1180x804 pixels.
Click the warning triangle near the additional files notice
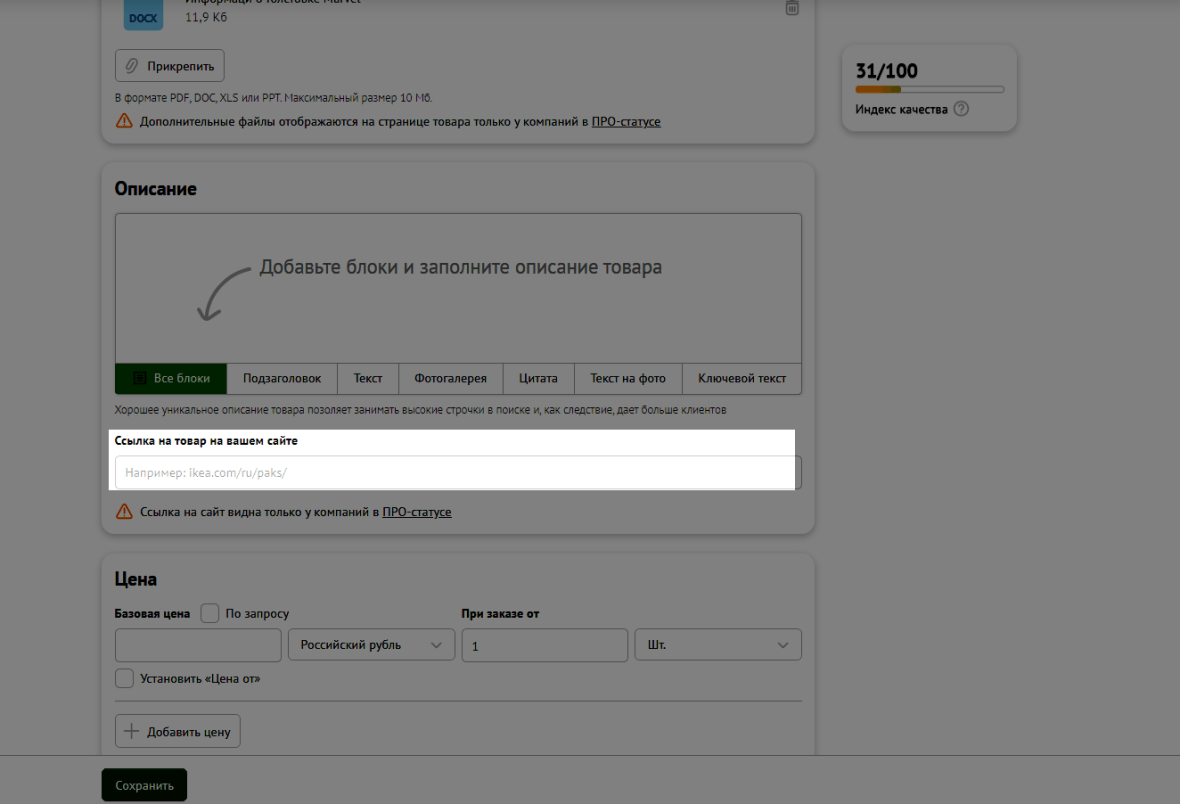coord(124,121)
